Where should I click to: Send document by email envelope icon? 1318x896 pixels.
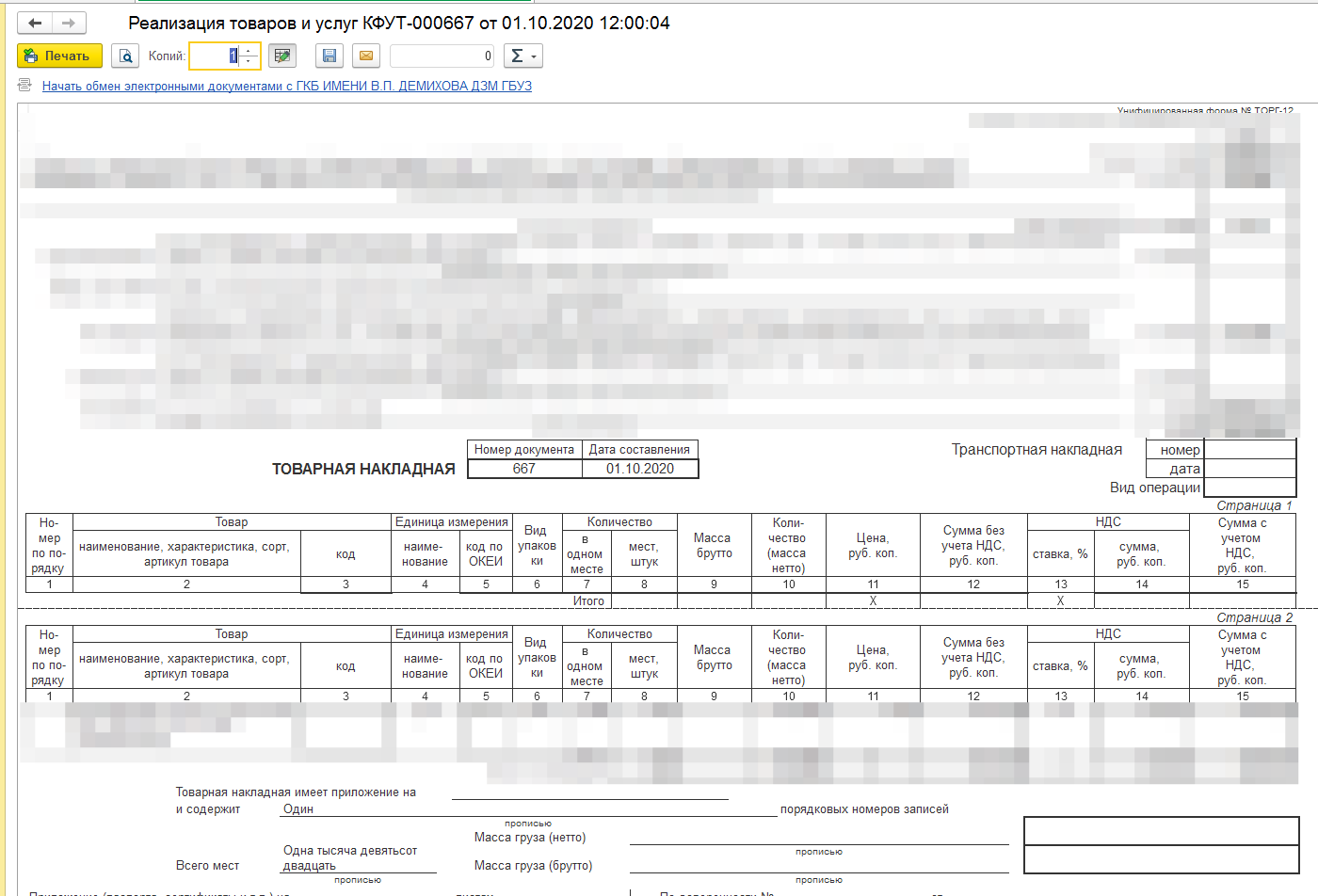tap(366, 56)
